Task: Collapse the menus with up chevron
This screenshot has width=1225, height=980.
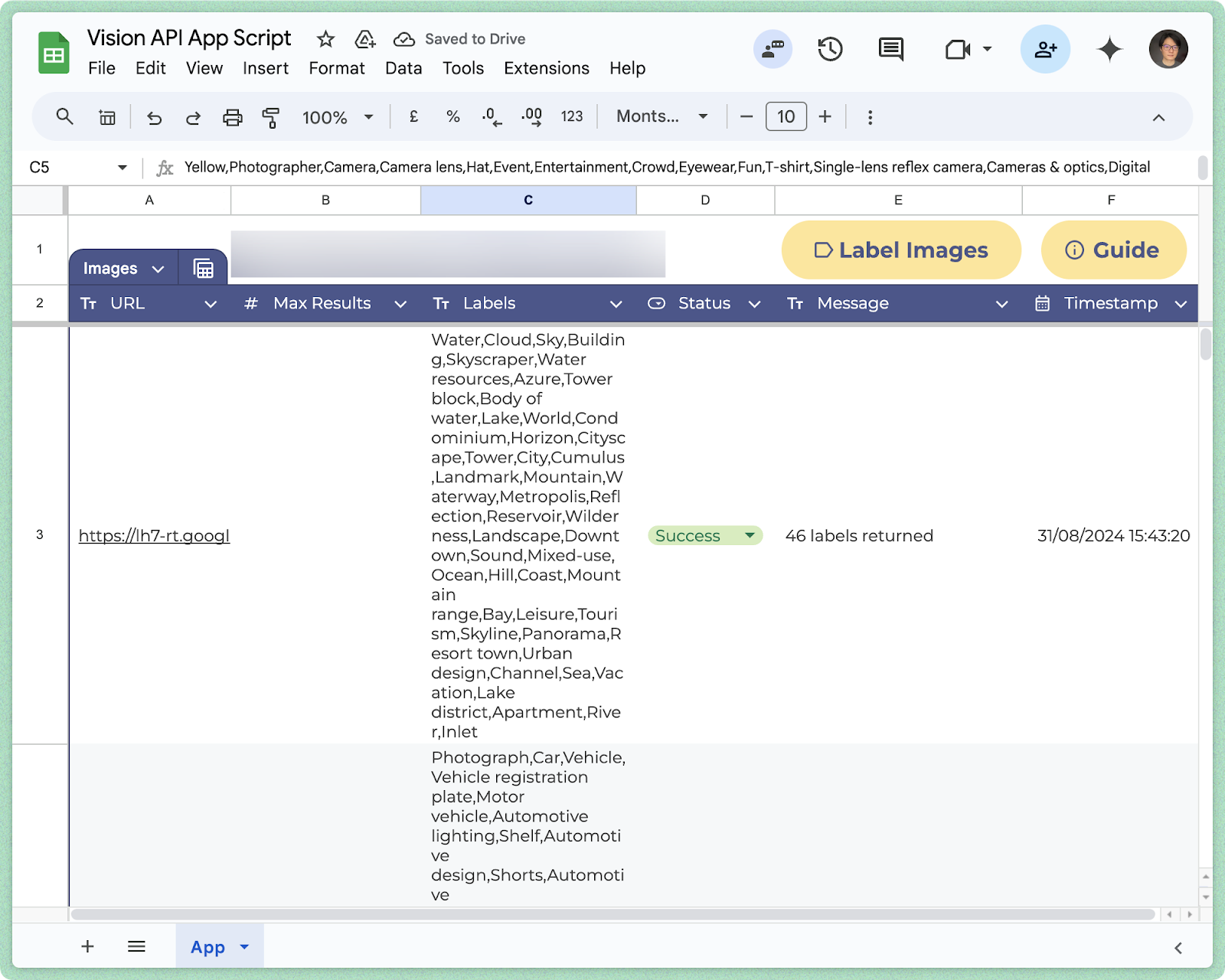Action: pyautogui.click(x=1158, y=117)
